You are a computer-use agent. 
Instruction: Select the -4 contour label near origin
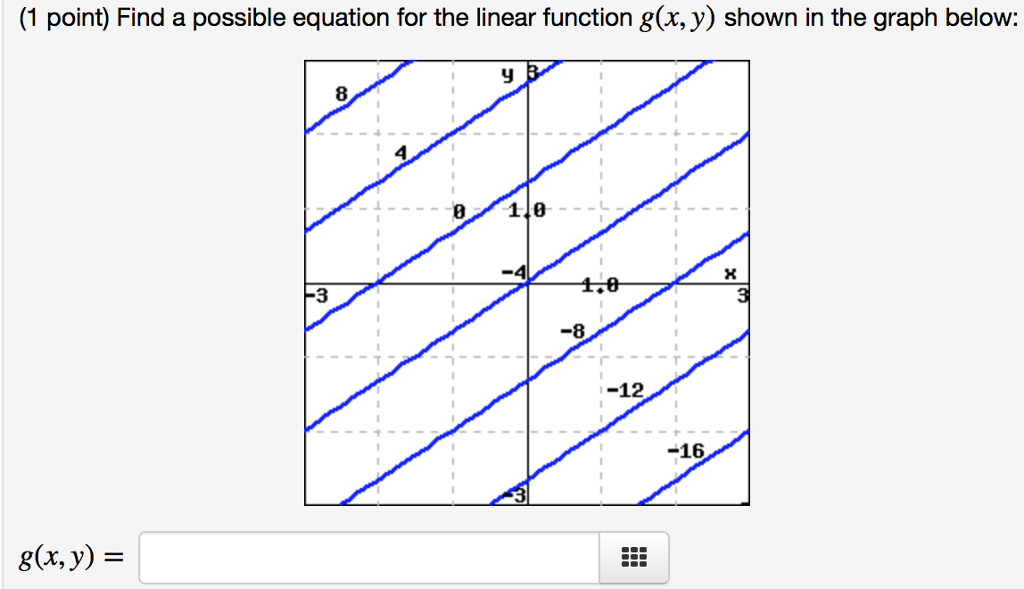pos(513,271)
